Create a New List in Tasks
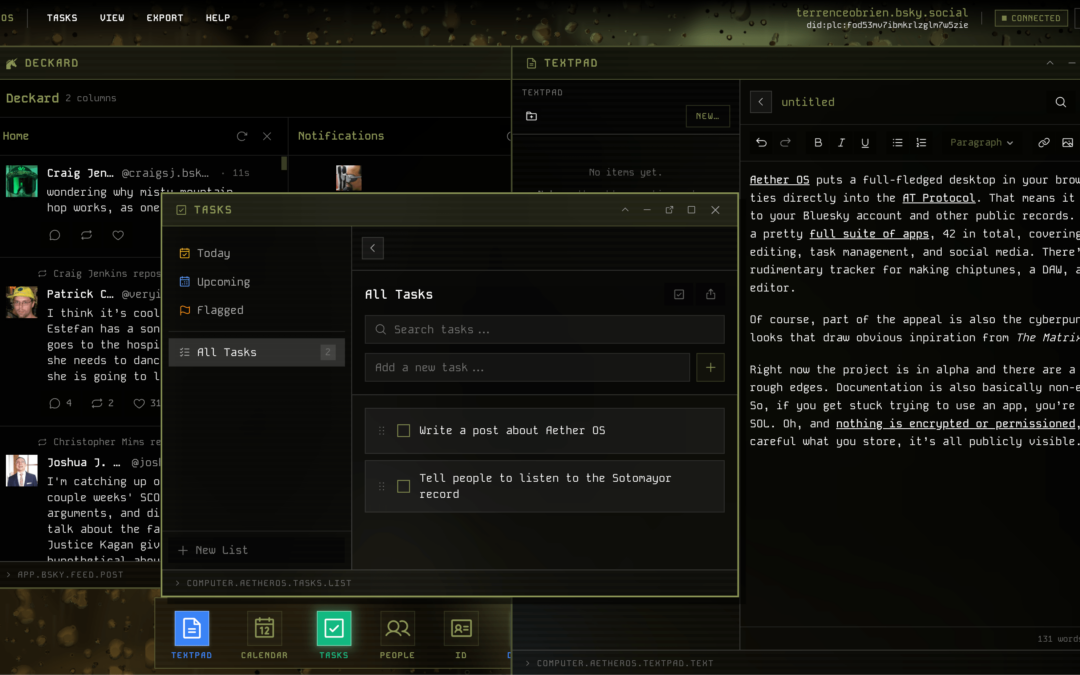1080x675 pixels. click(x=215, y=549)
